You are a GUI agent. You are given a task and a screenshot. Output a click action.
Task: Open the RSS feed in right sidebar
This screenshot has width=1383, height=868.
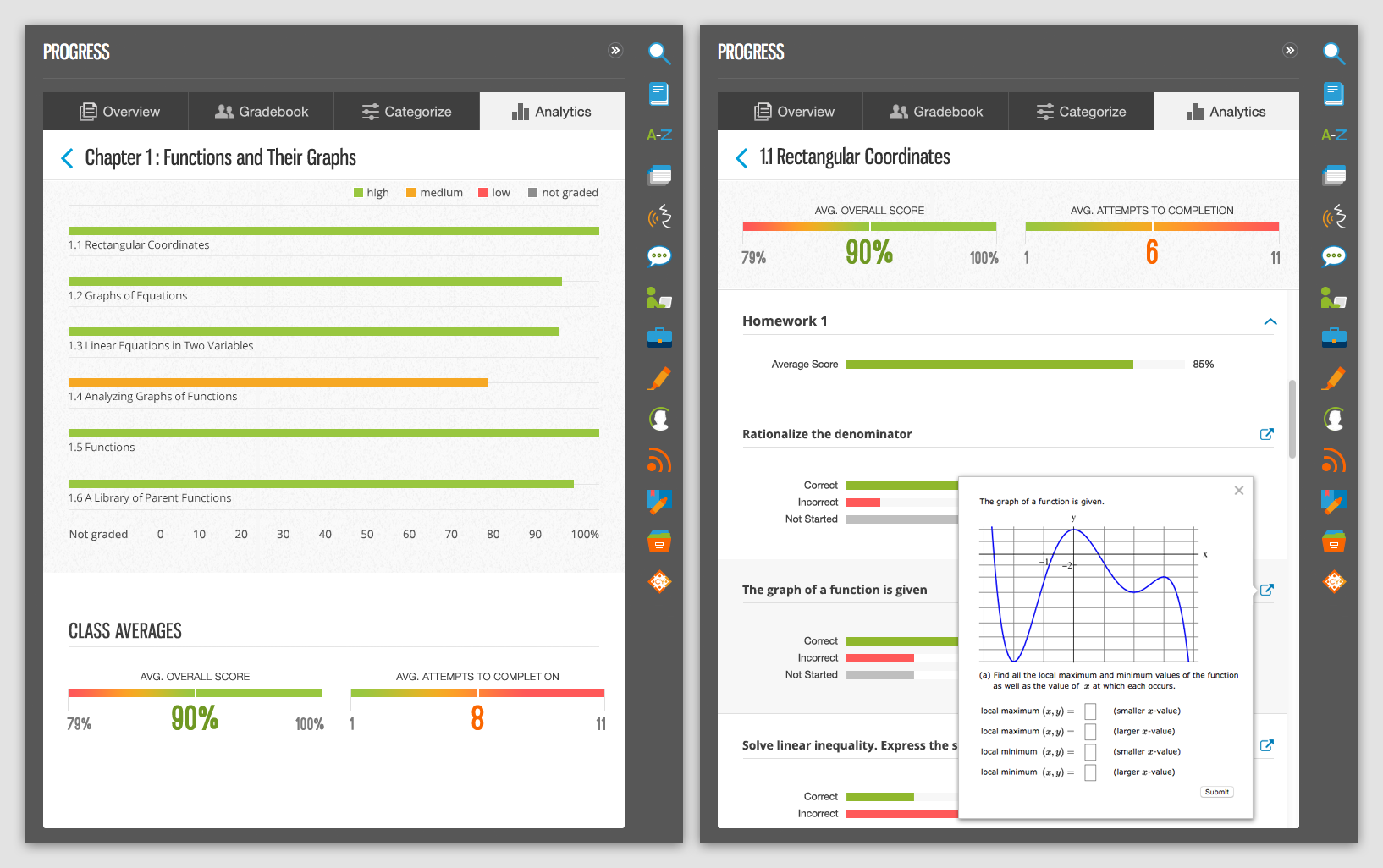pos(1333,461)
